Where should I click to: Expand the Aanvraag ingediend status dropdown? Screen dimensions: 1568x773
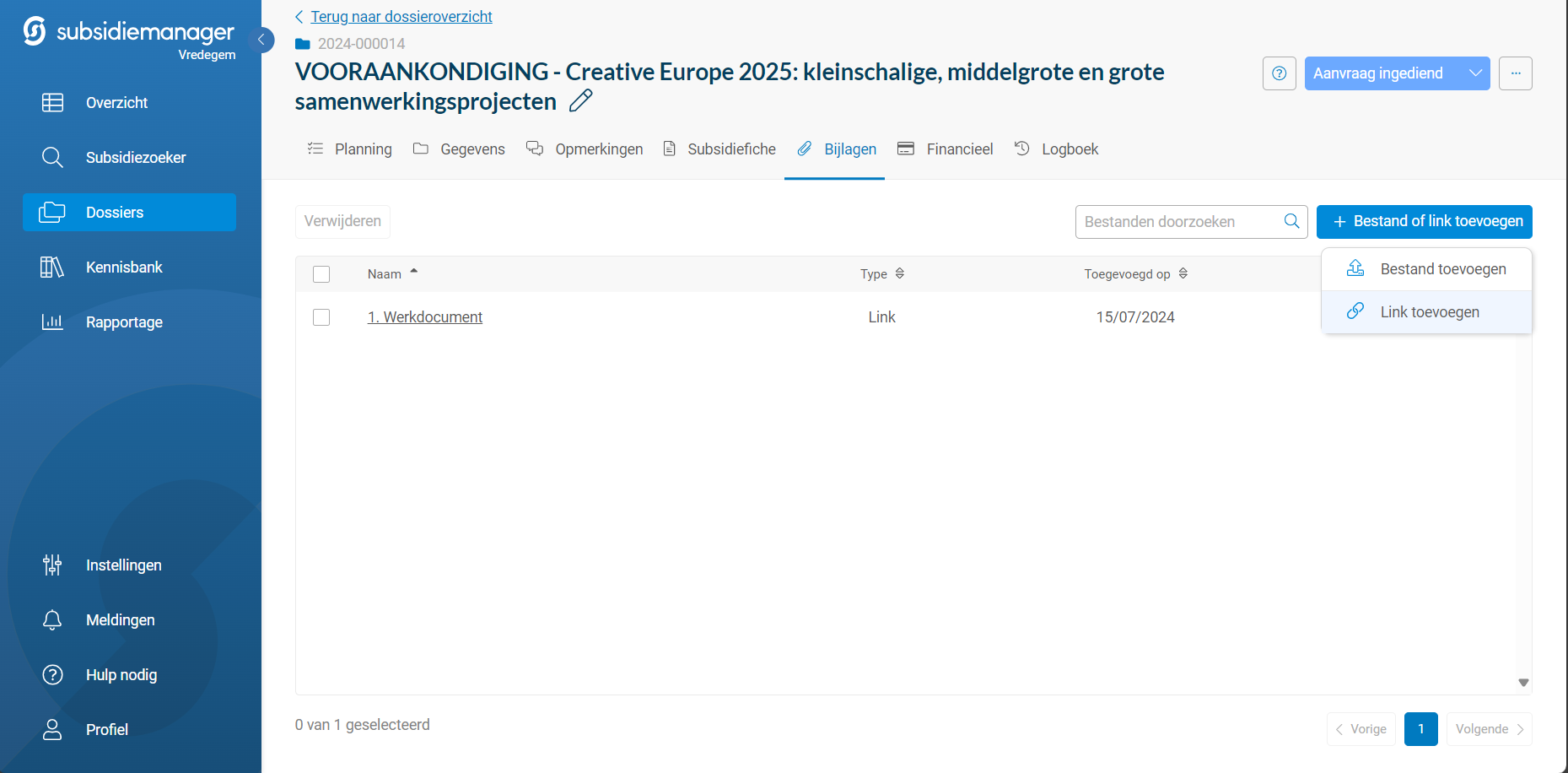(1475, 73)
